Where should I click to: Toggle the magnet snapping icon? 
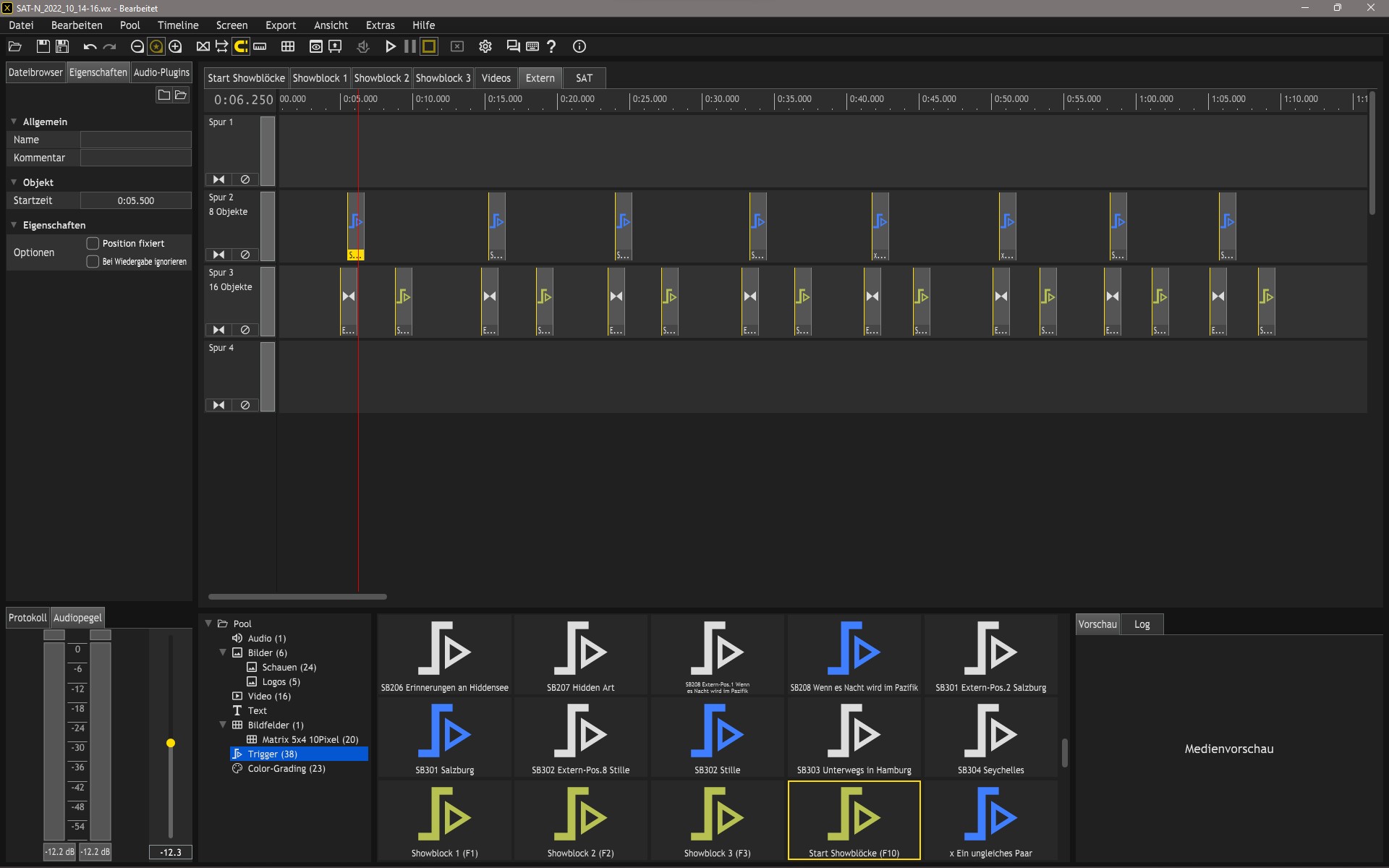pos(241,46)
